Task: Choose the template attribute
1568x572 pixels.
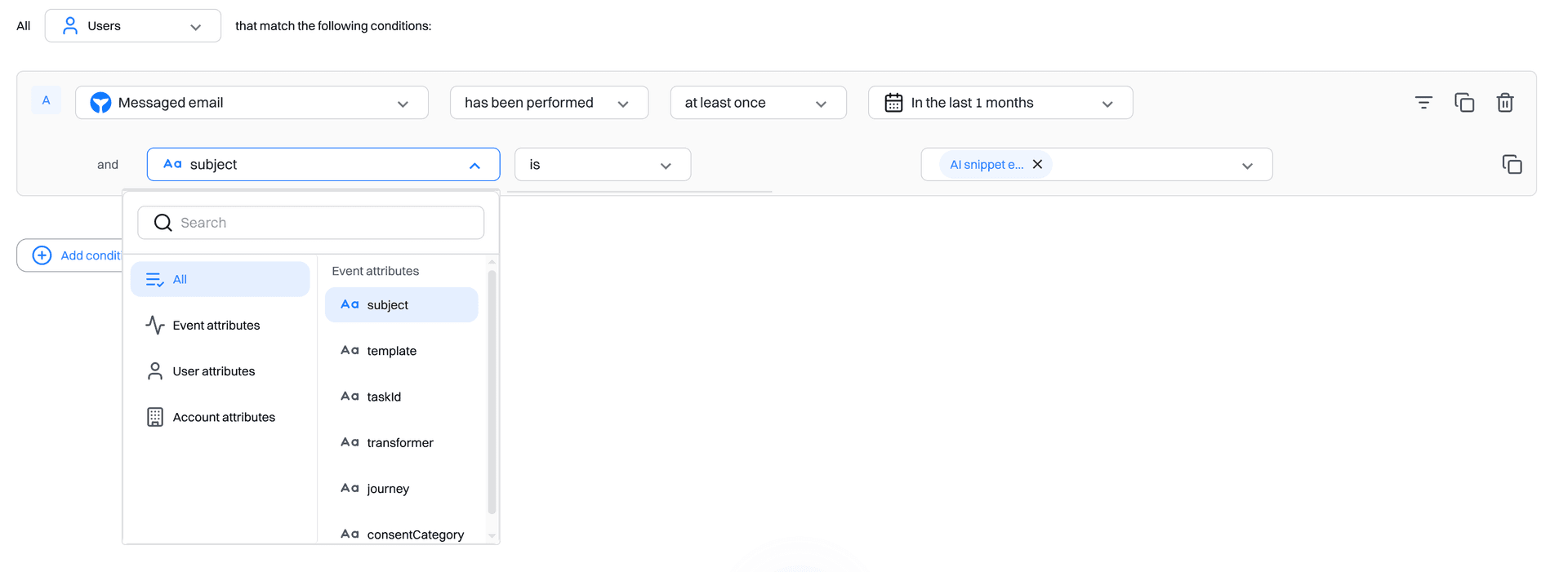Action: pos(401,351)
